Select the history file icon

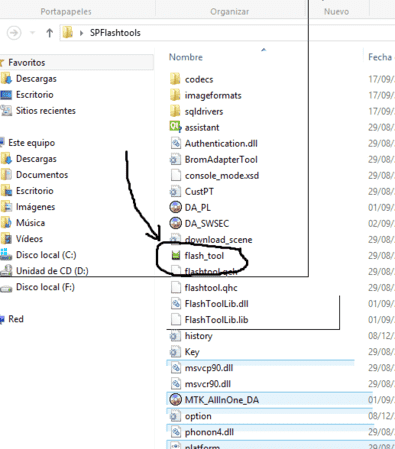175,336
